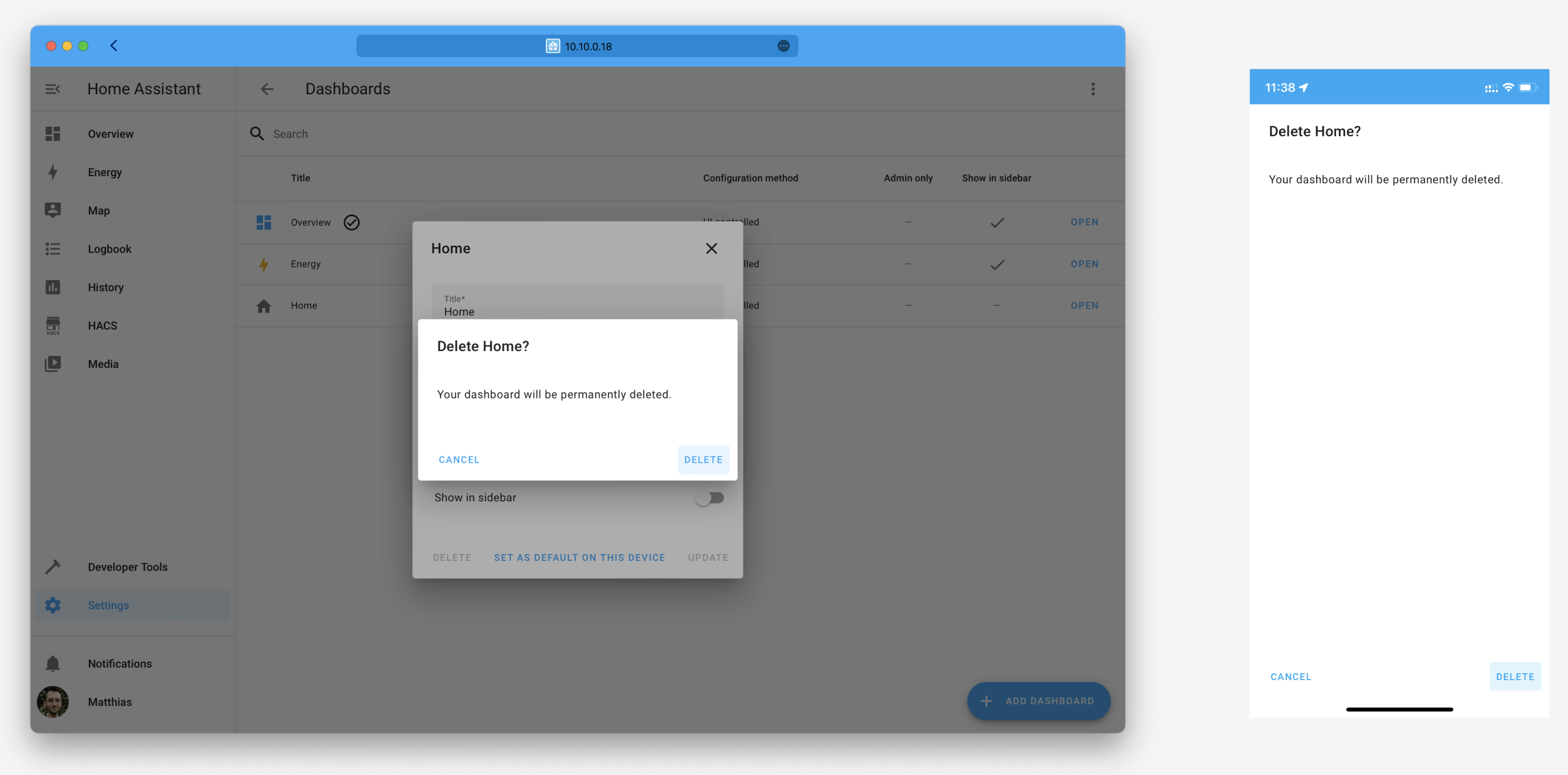1568x775 pixels.
Task: Click the Overview row dashboard icon
Action: pyautogui.click(x=264, y=222)
